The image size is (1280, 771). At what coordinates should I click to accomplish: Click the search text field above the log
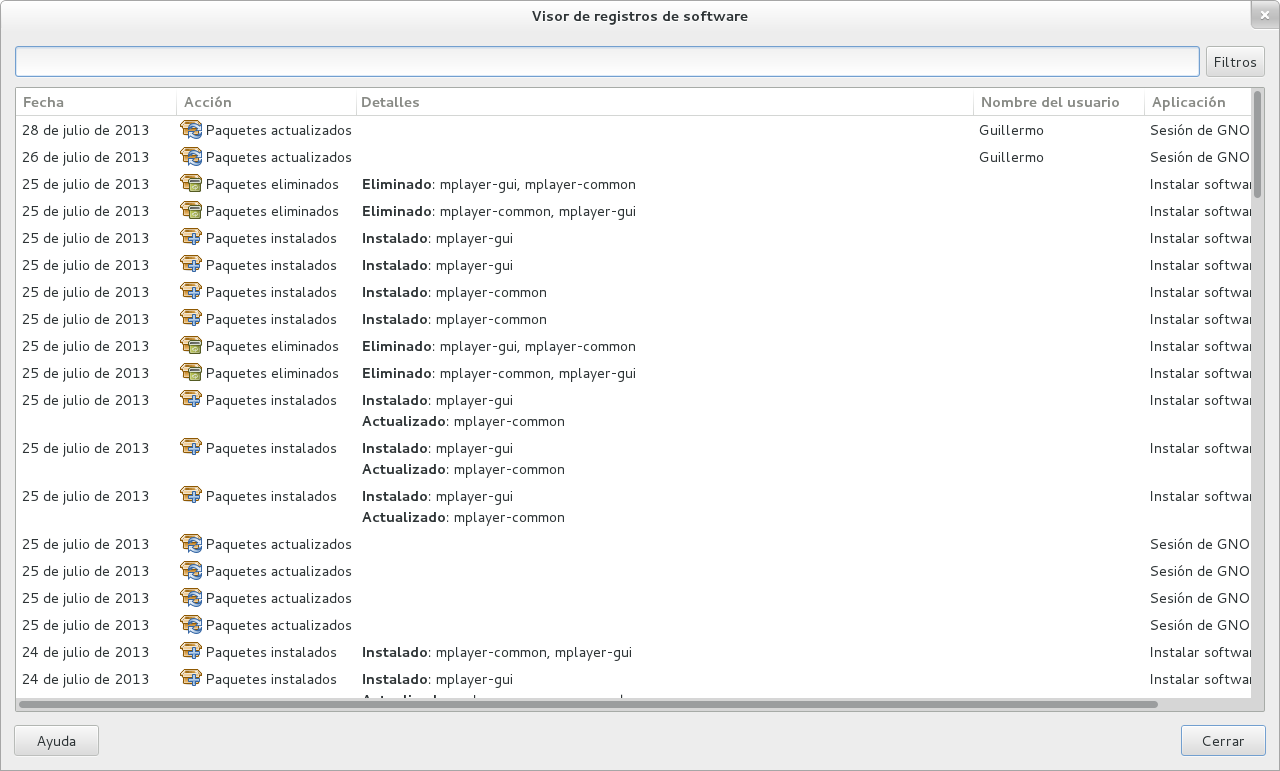coord(607,61)
